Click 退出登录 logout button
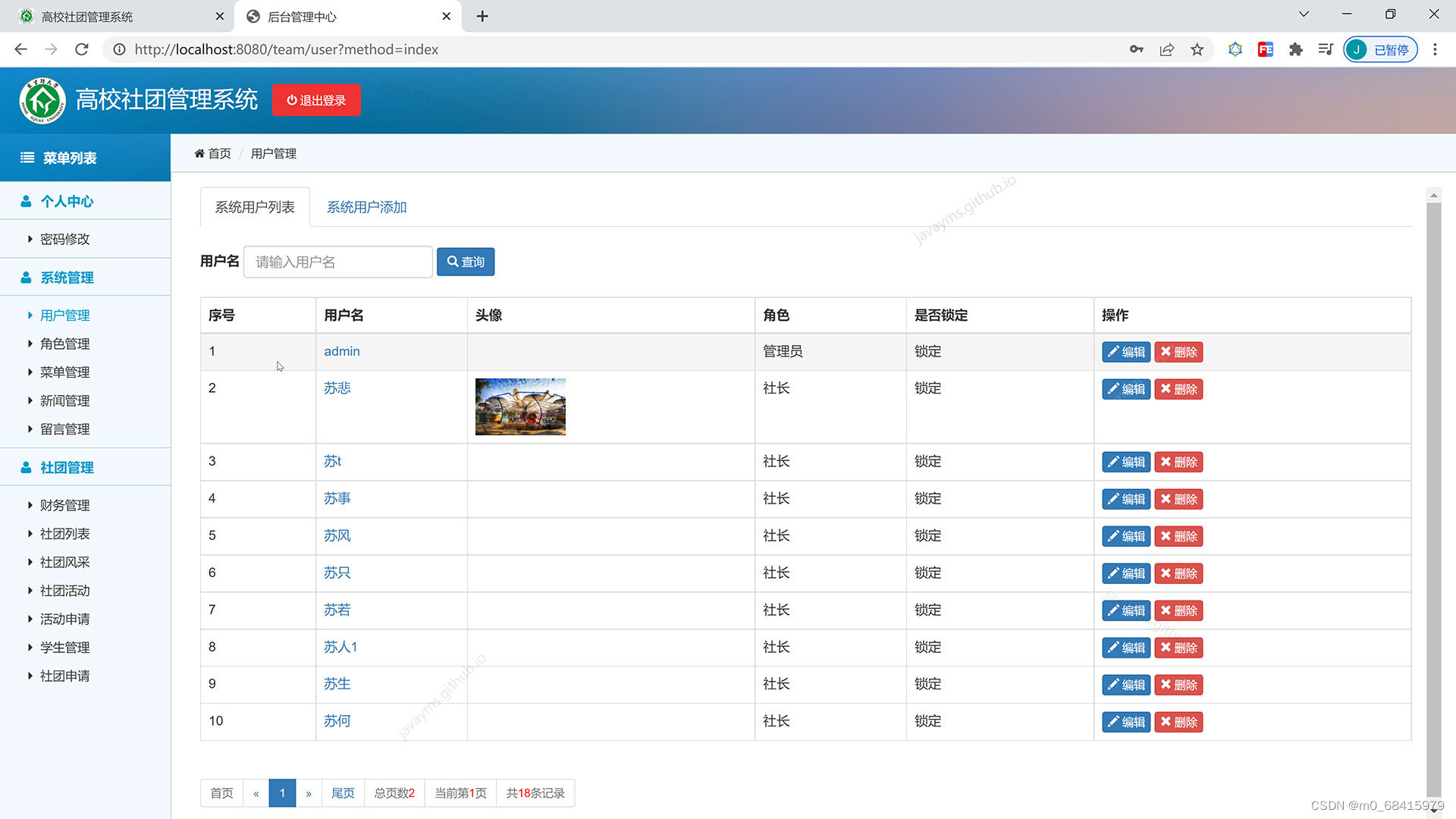Viewport: 1456px width, 819px height. coord(316,100)
